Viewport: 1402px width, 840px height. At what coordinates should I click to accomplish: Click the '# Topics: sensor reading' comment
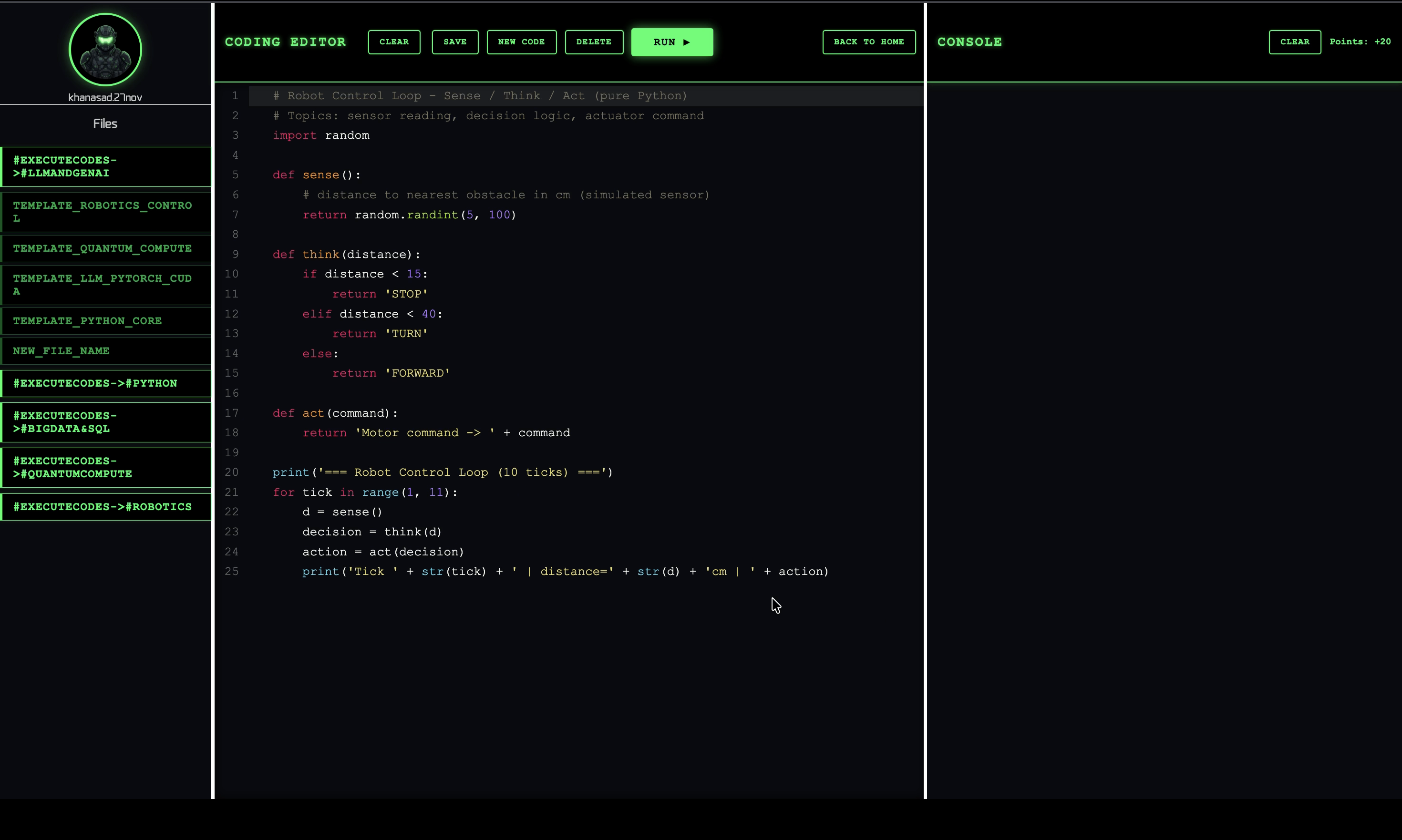pos(489,115)
